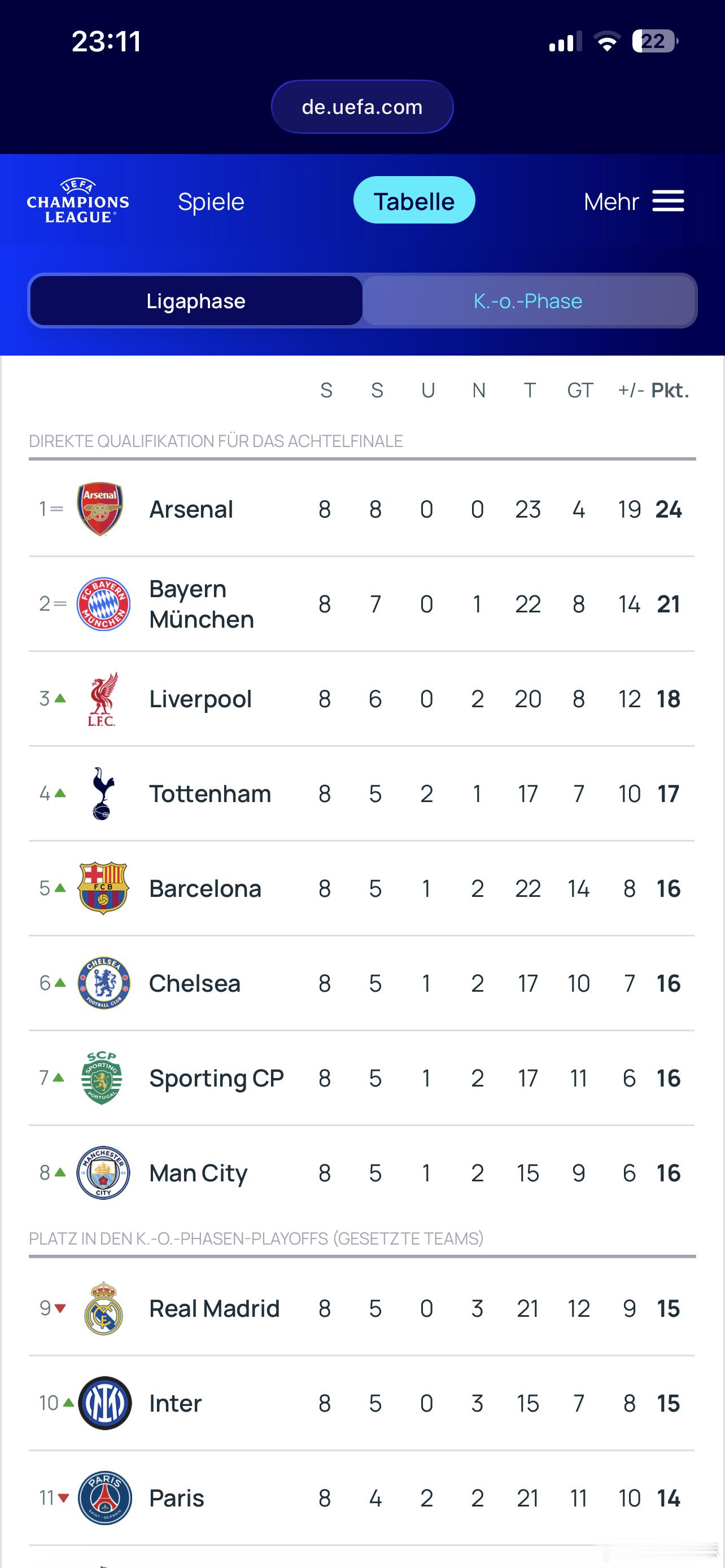Tap the Sporting CP club crest

102,1078
